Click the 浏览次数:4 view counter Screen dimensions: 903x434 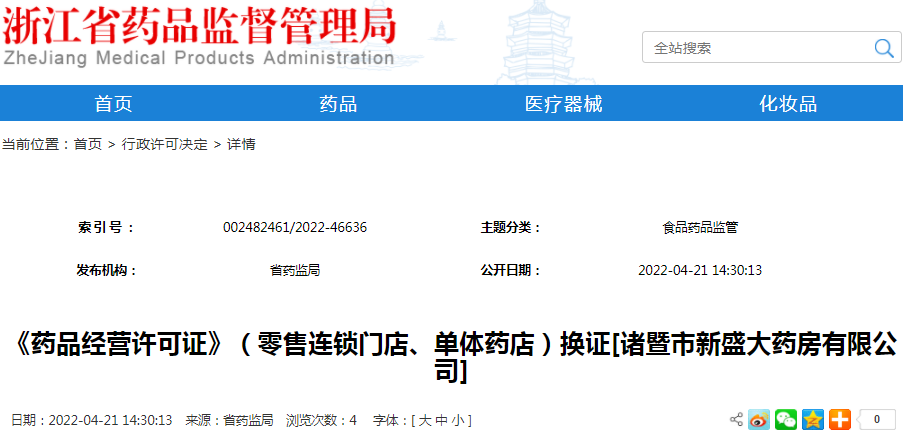(x=321, y=420)
